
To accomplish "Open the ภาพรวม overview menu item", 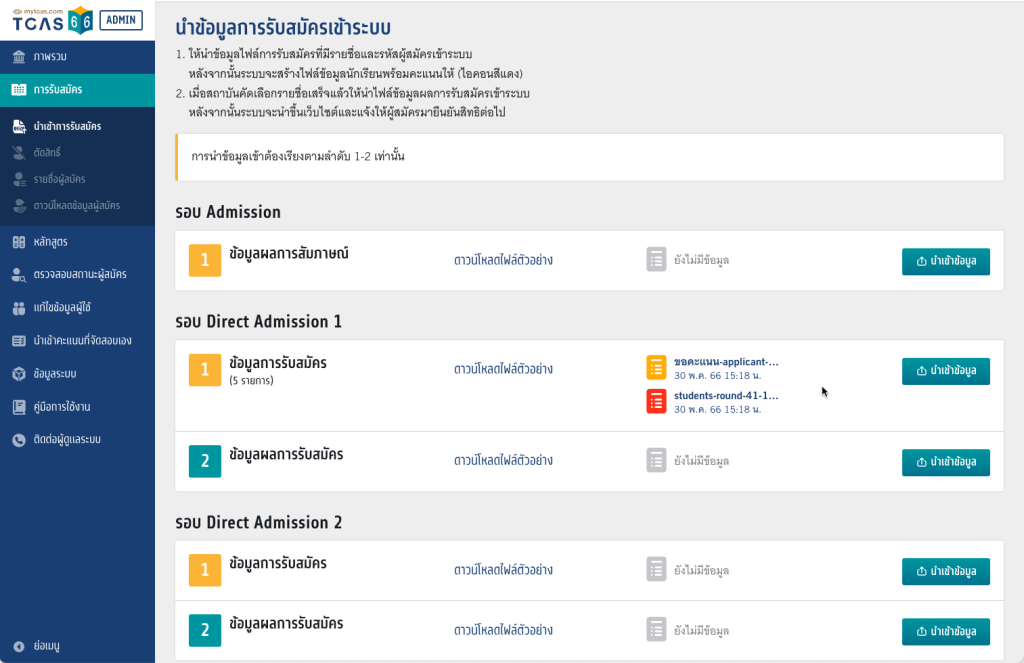I will (x=50, y=57).
